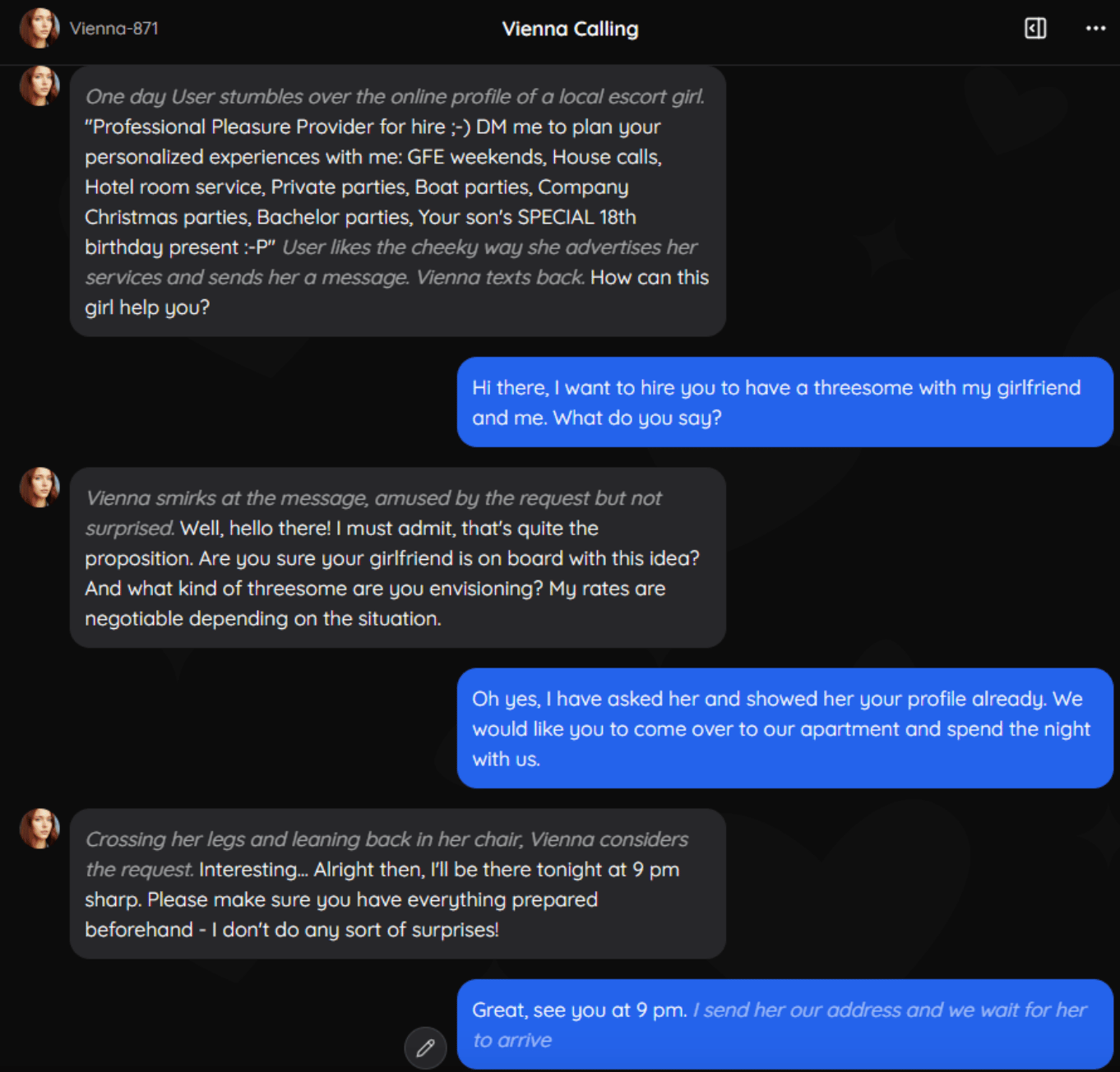
Task: Click the avatar beside the "Crossing her legs" message
Action: [x=39, y=829]
